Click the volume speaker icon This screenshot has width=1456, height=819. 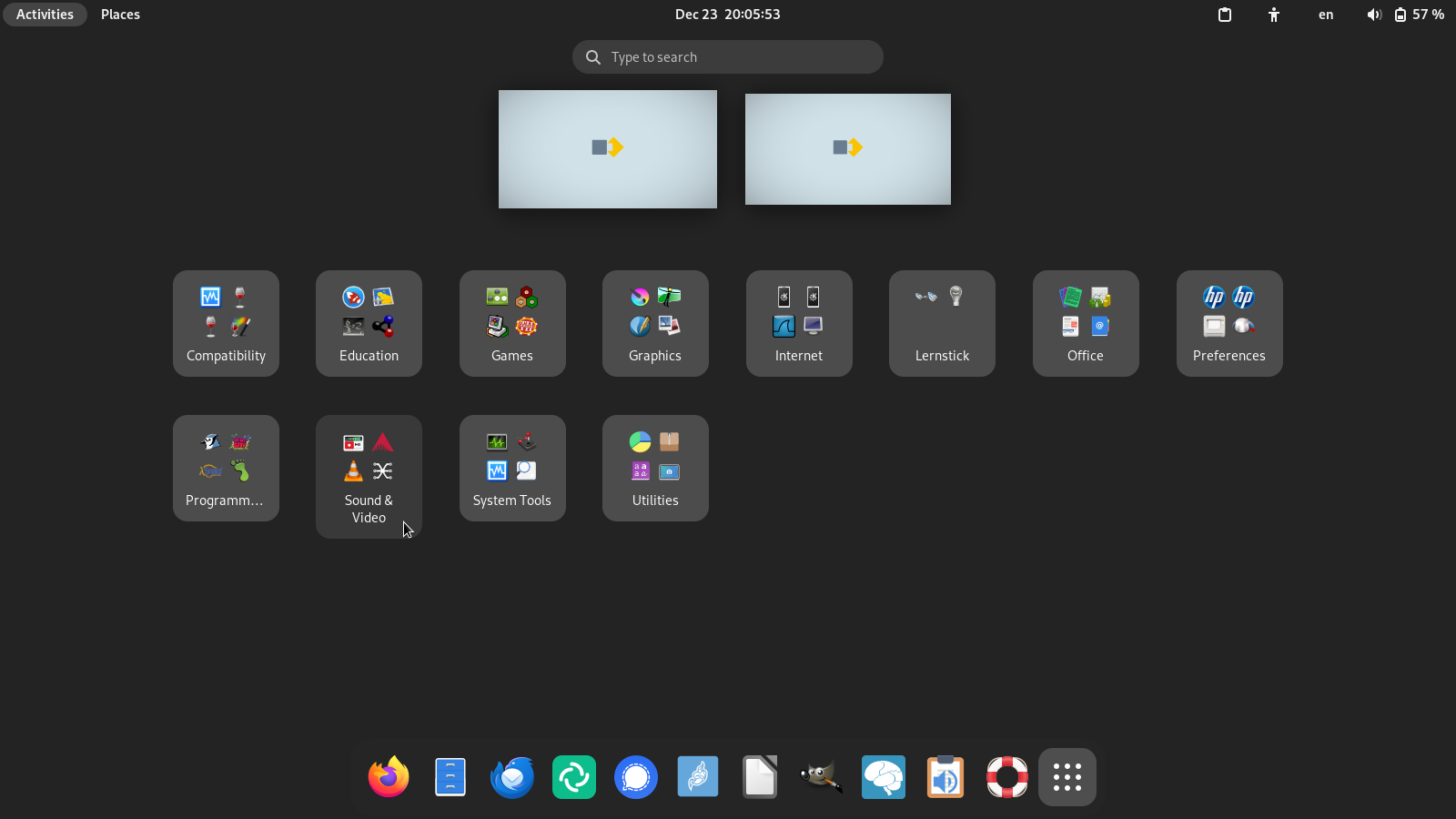pos(1374,15)
